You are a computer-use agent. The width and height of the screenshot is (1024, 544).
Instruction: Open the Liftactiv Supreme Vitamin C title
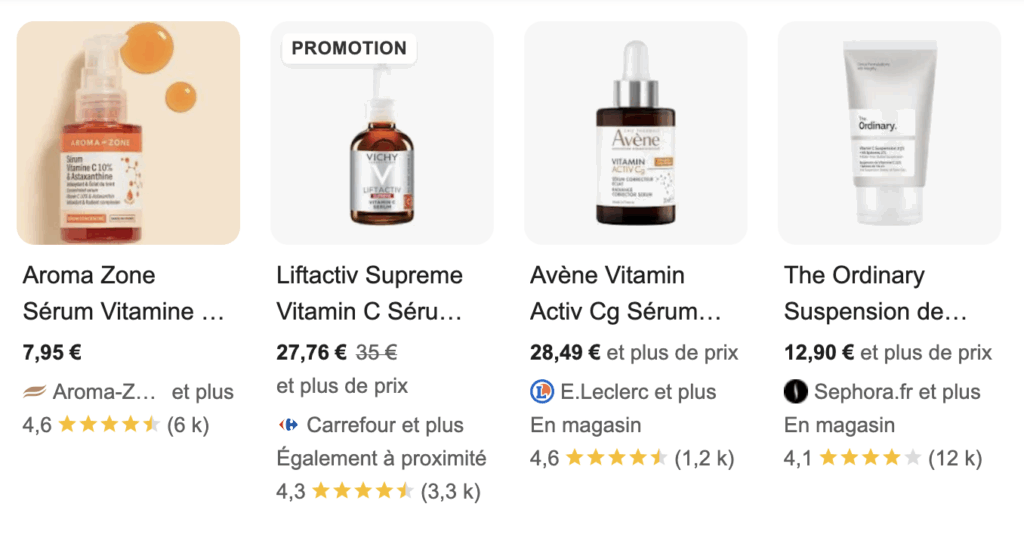point(369,293)
